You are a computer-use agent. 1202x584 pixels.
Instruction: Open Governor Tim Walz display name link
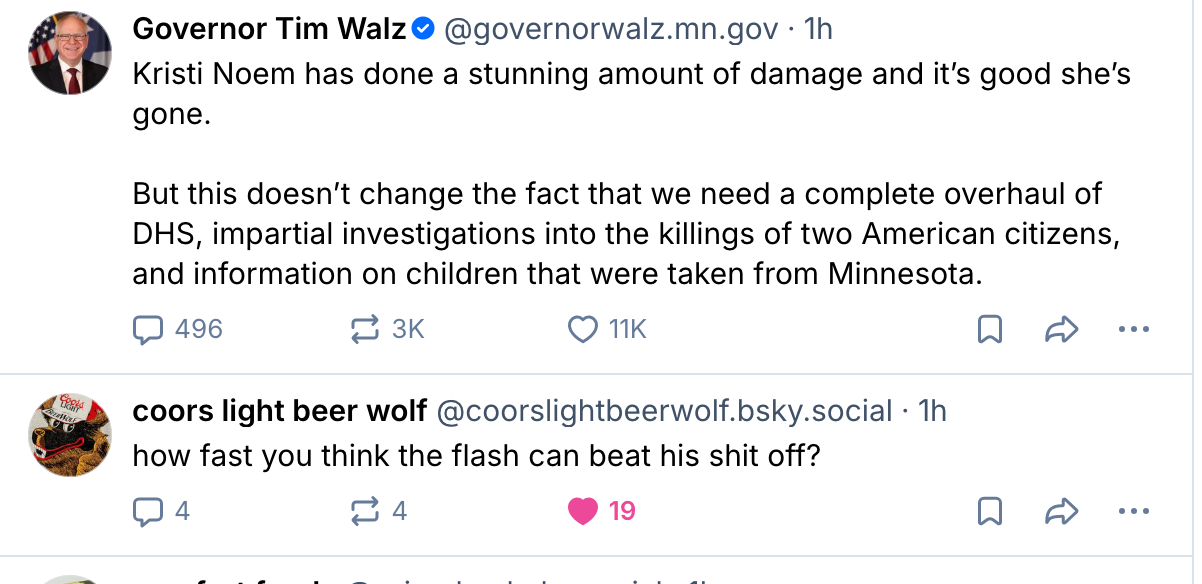tap(270, 30)
